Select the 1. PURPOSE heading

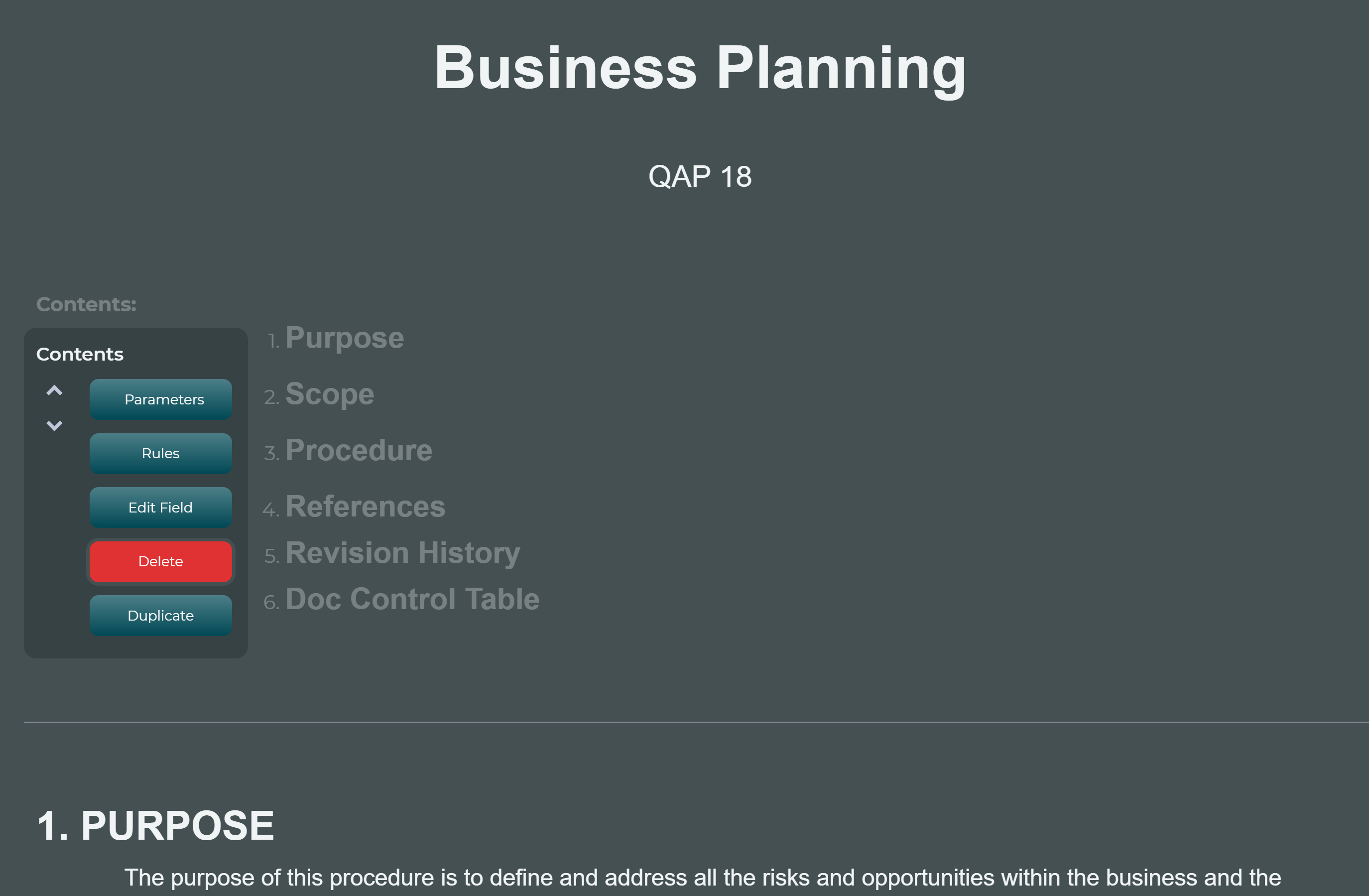pos(155,825)
